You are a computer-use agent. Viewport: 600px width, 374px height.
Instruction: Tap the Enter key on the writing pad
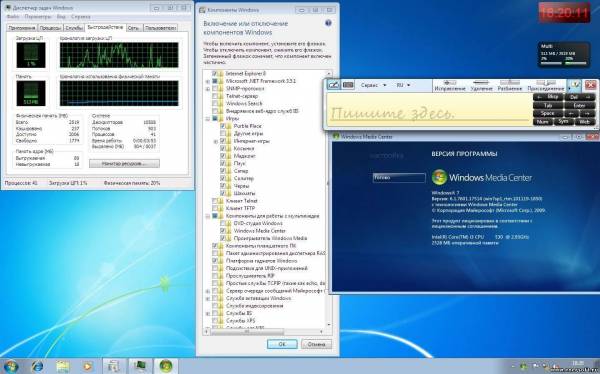click(579, 105)
